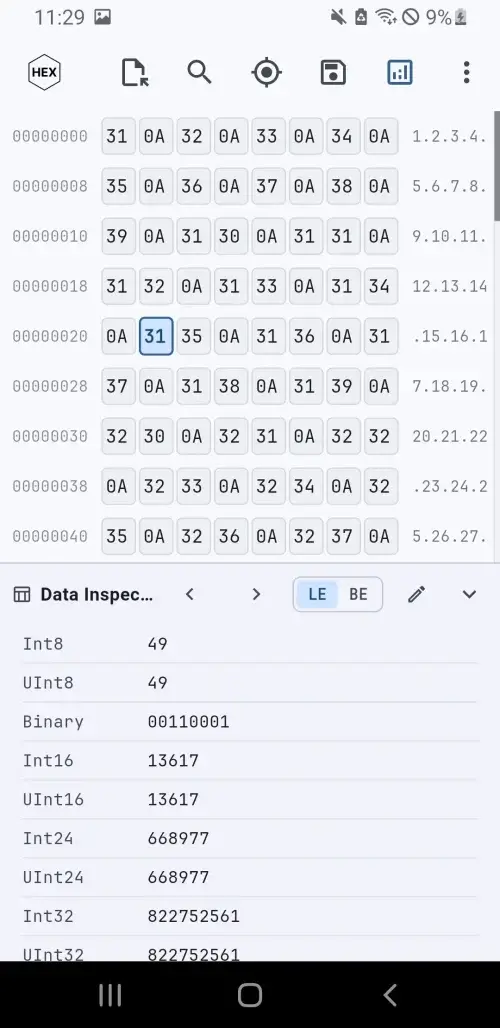The height and width of the screenshot is (1028, 500).
Task: Collapse Data Inspector with the chevron down
Action: (x=469, y=595)
